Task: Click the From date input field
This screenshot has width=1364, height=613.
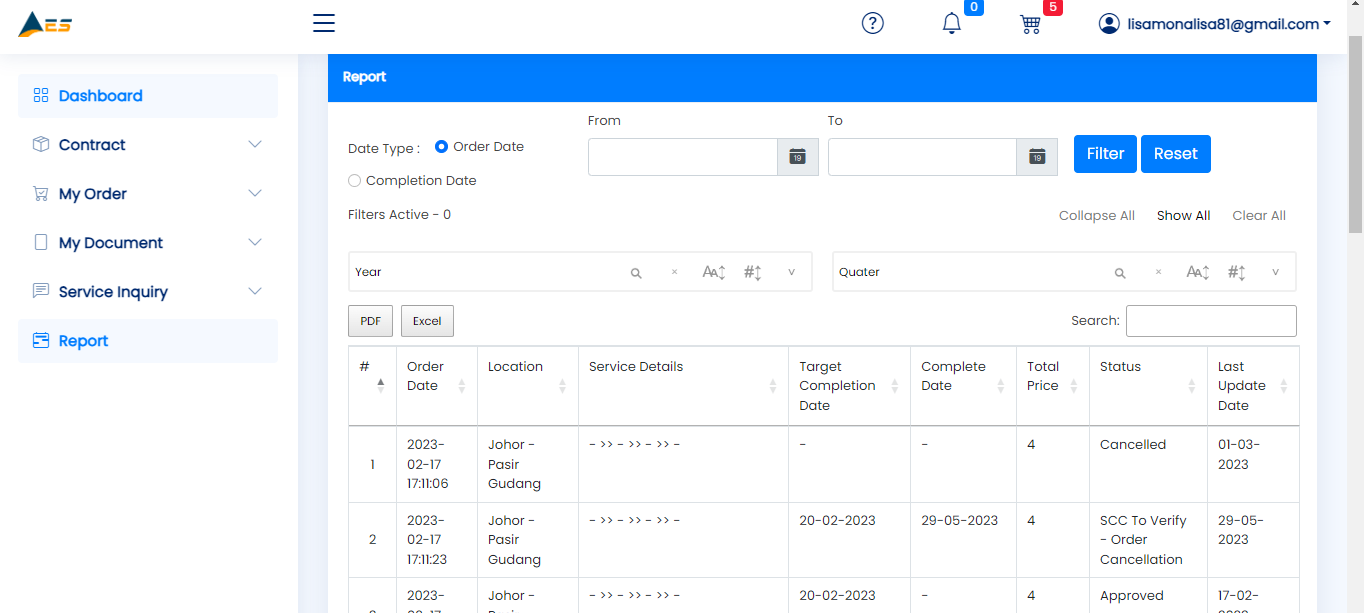Action: pyautogui.click(x=683, y=157)
